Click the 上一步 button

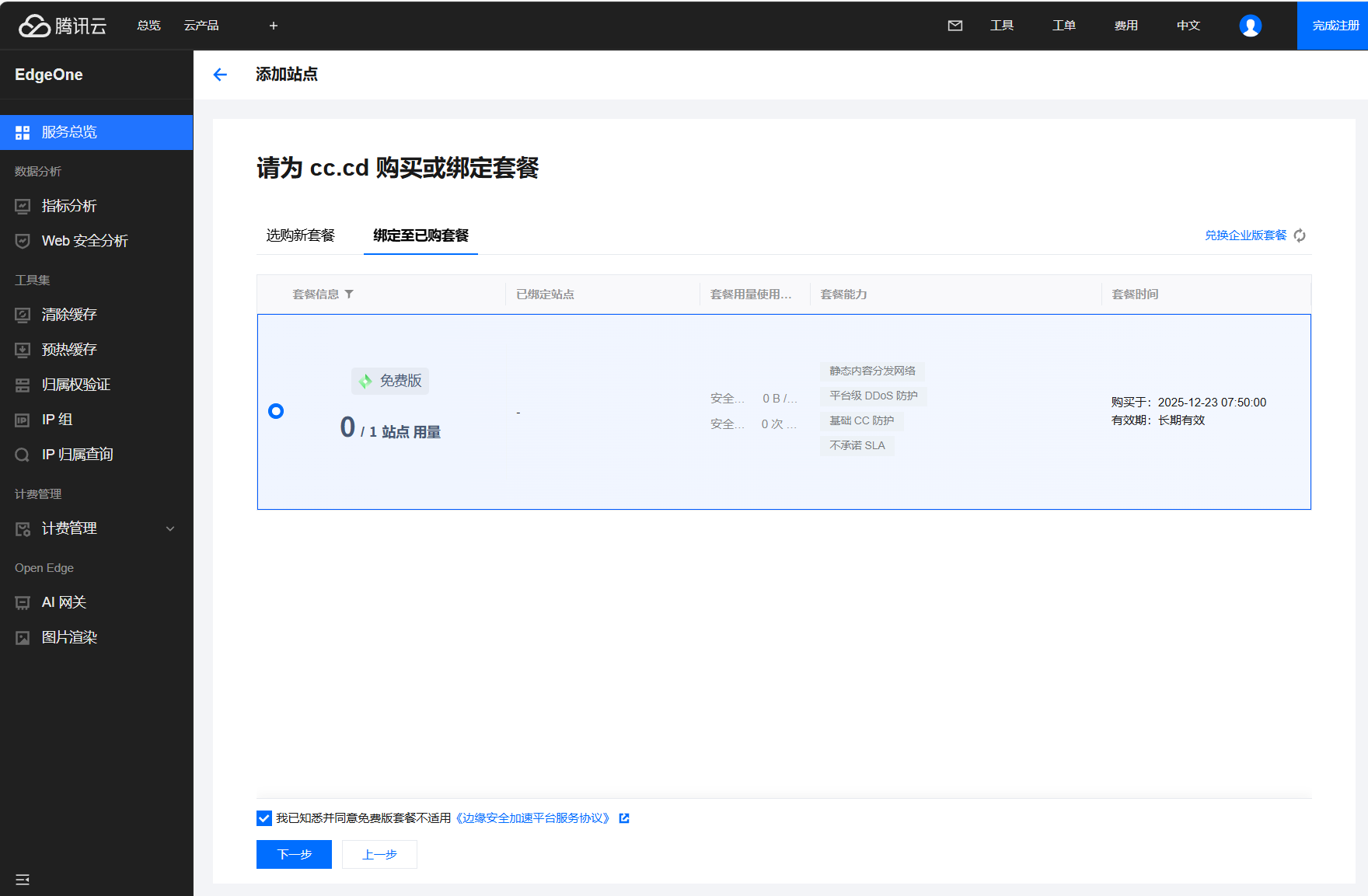coord(379,854)
